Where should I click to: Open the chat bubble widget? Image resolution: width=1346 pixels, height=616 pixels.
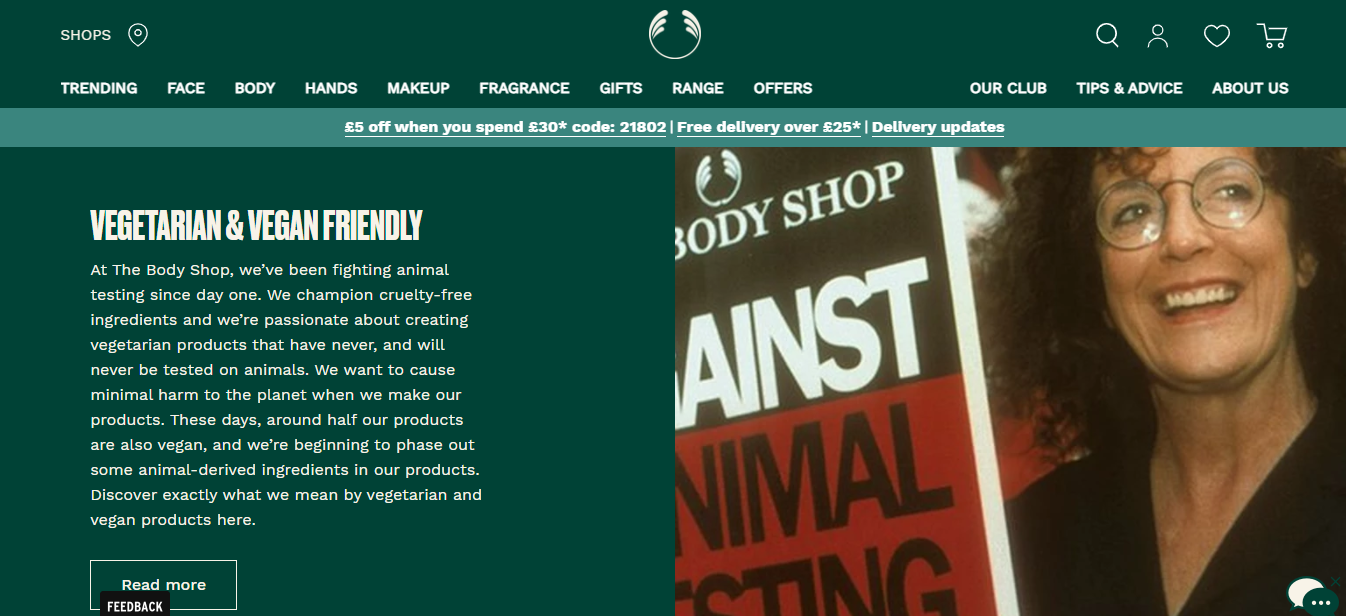point(1311,595)
